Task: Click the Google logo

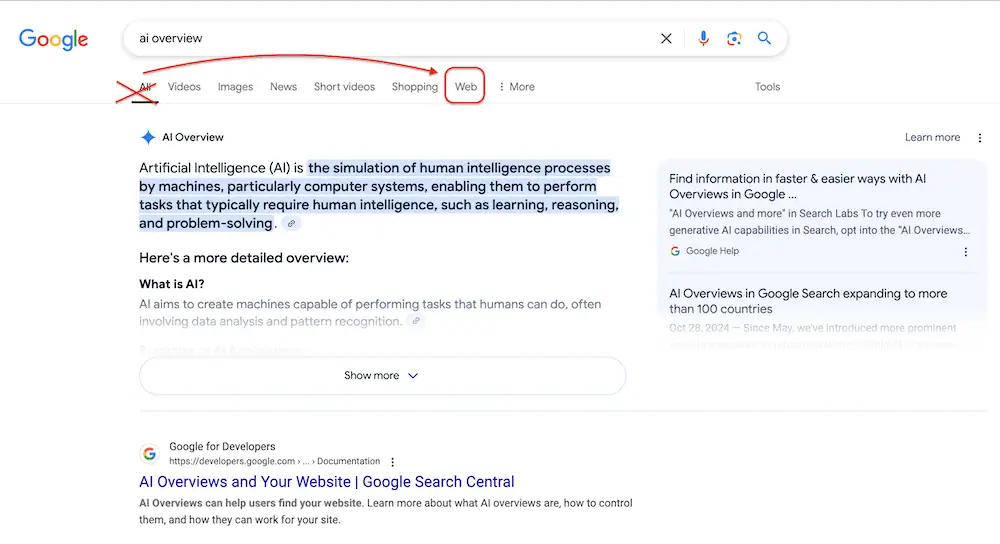Action: pos(54,40)
